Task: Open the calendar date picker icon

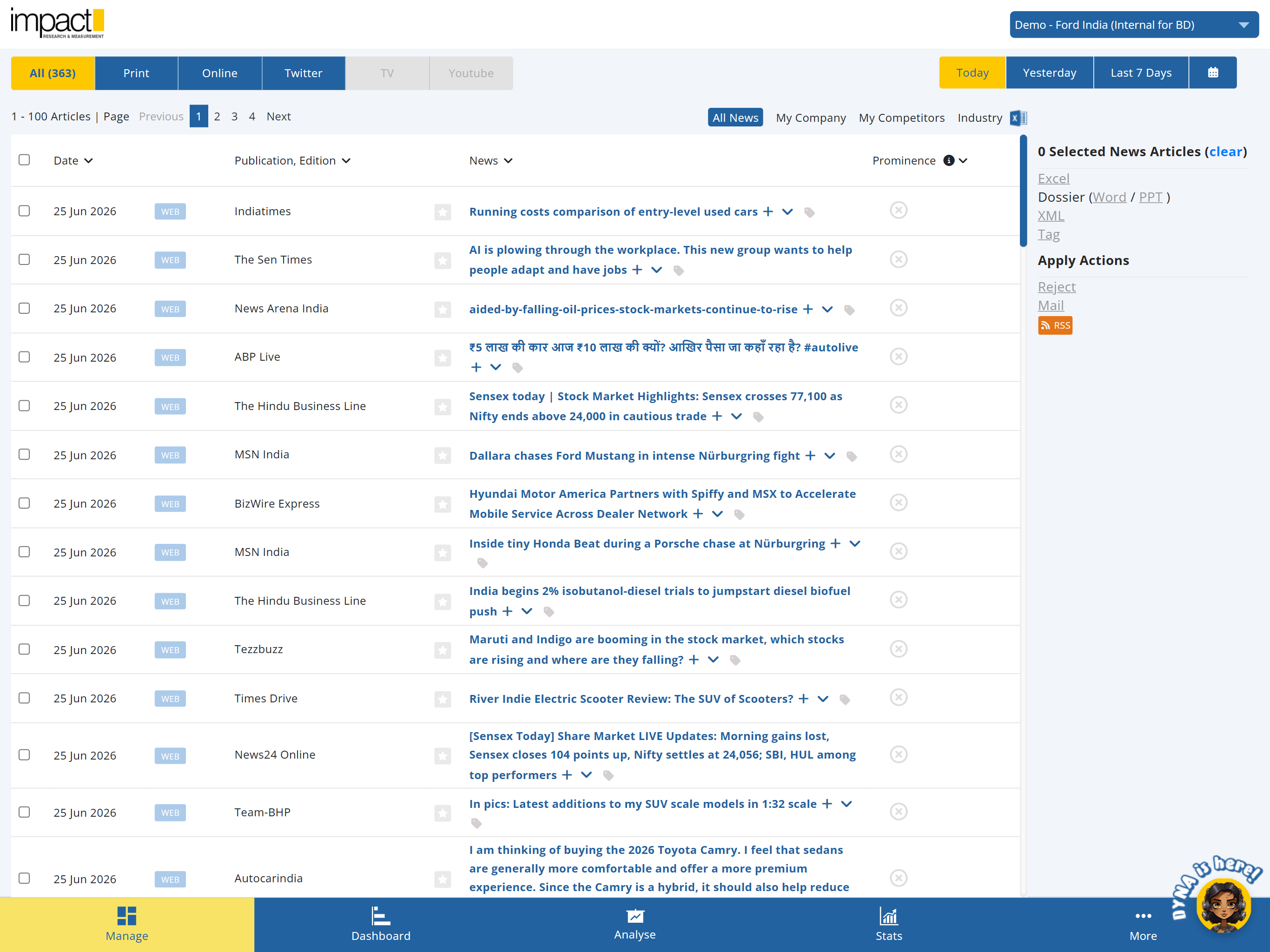Action: tap(1212, 73)
